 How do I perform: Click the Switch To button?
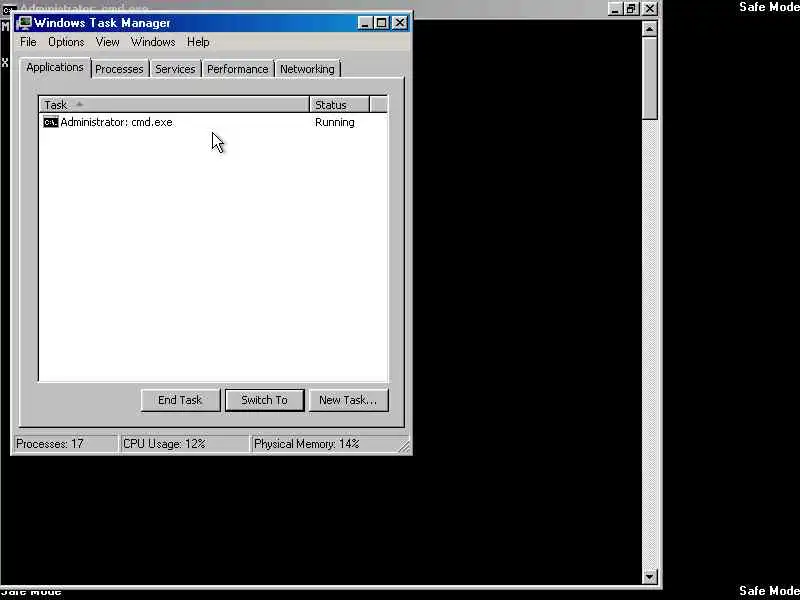tap(264, 400)
